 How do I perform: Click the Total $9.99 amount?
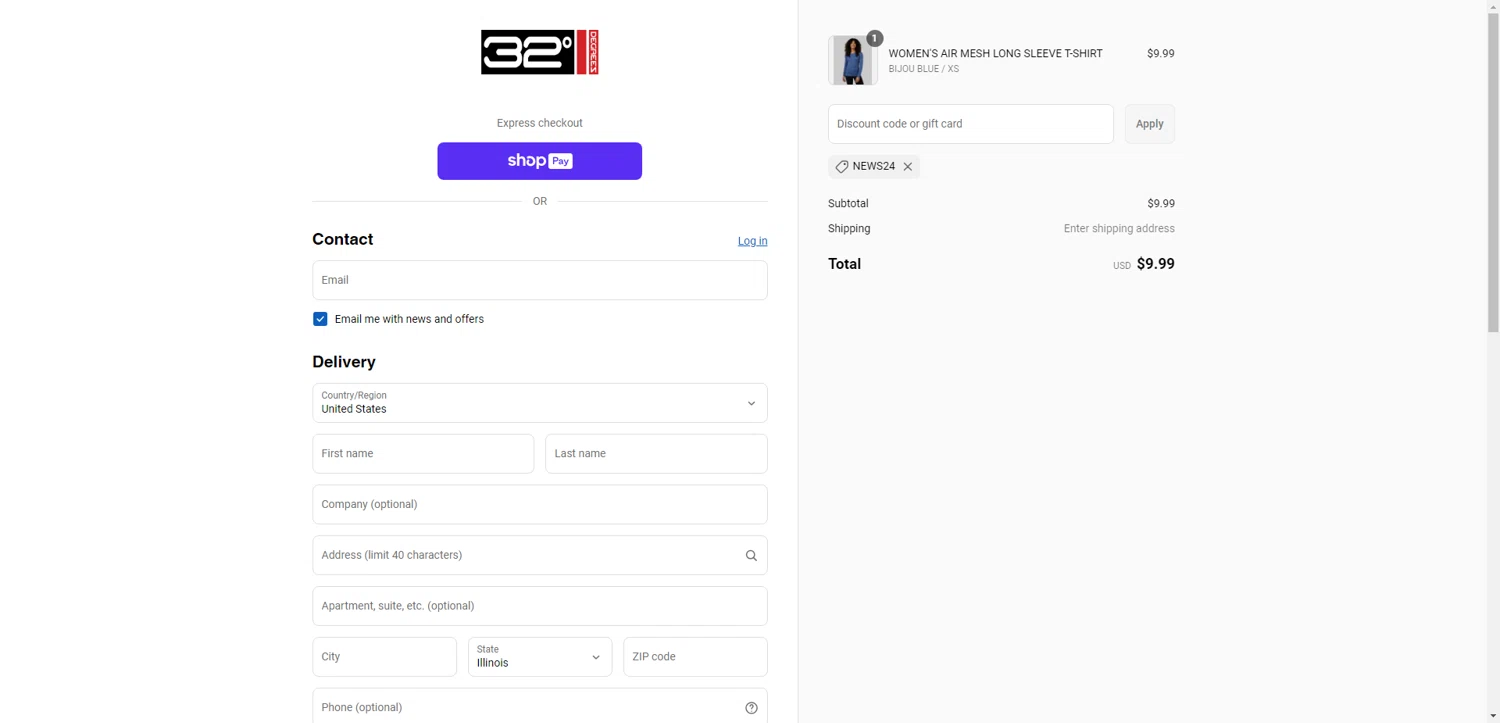(x=1155, y=264)
